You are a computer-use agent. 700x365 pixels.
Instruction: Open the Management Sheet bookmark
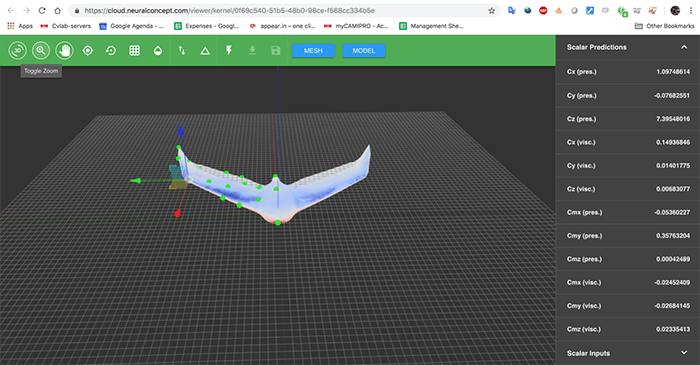431,26
